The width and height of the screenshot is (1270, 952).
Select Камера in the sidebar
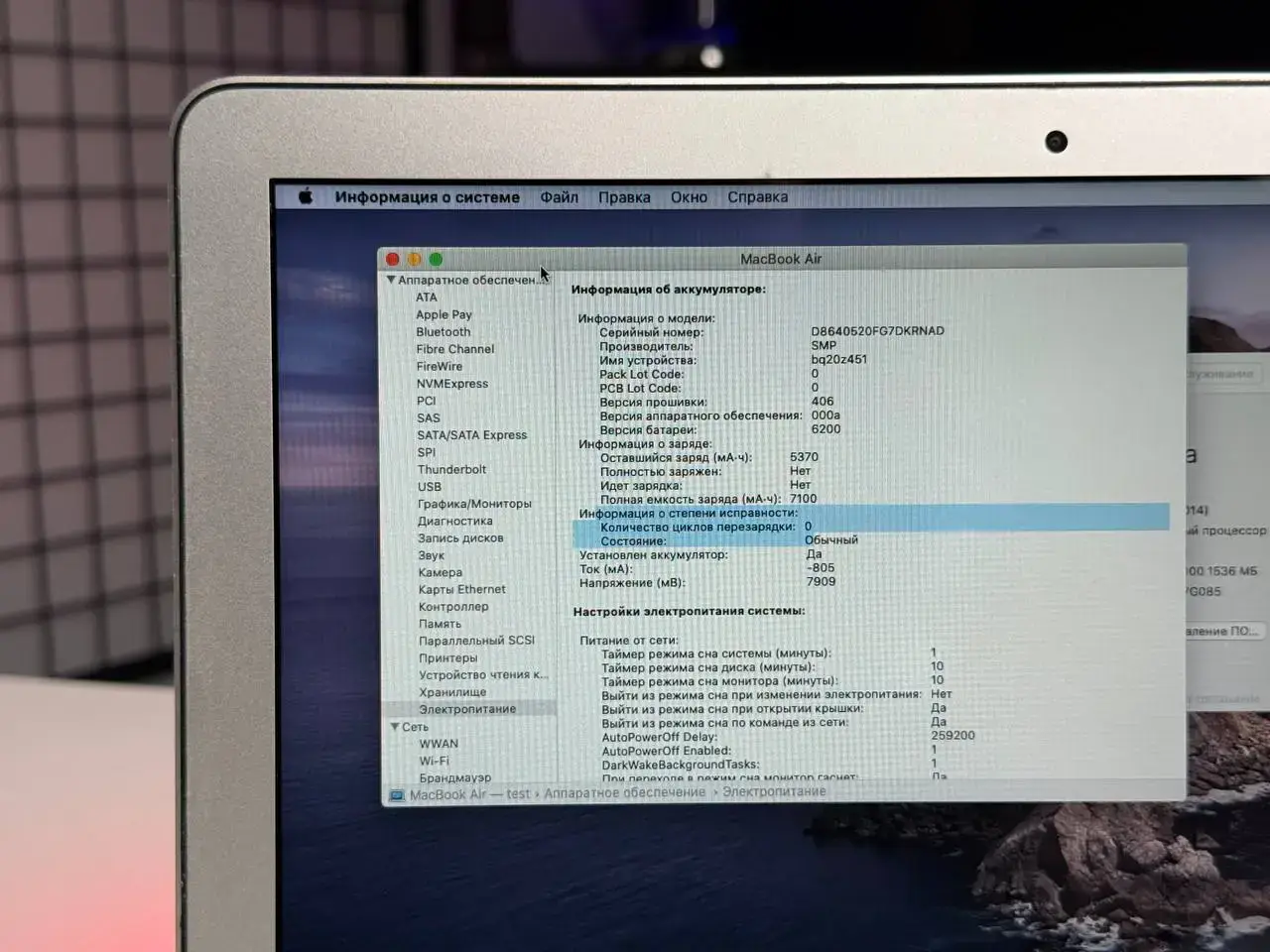(441, 572)
